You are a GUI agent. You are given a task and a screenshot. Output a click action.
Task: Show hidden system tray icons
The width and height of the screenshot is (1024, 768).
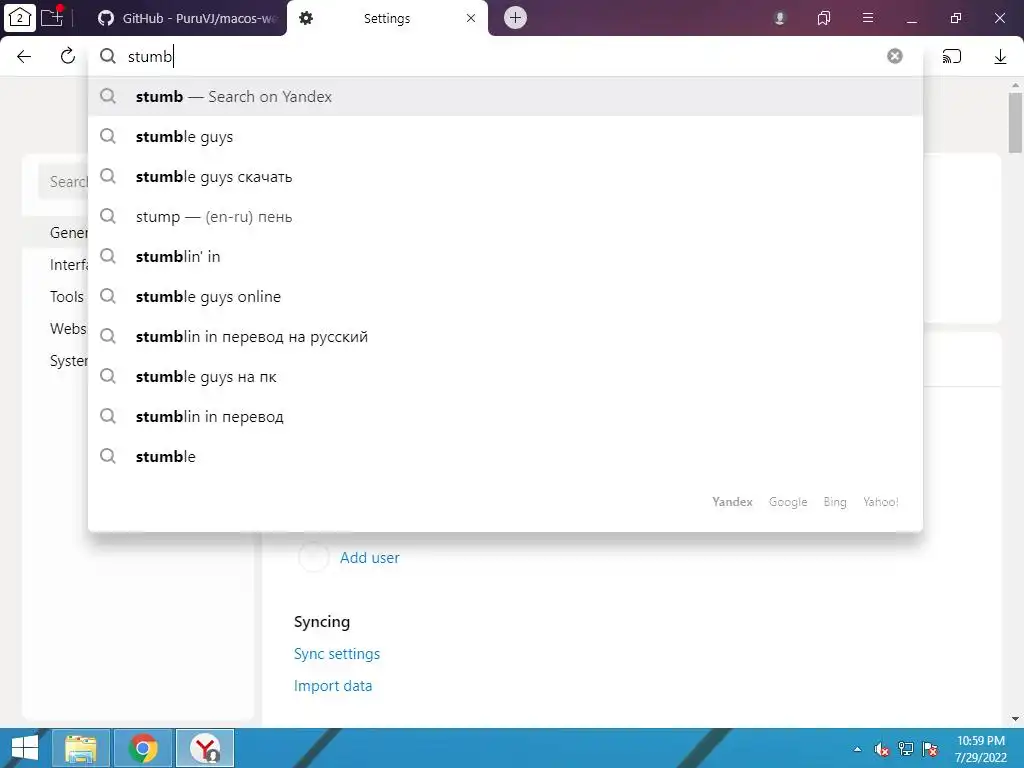857,749
